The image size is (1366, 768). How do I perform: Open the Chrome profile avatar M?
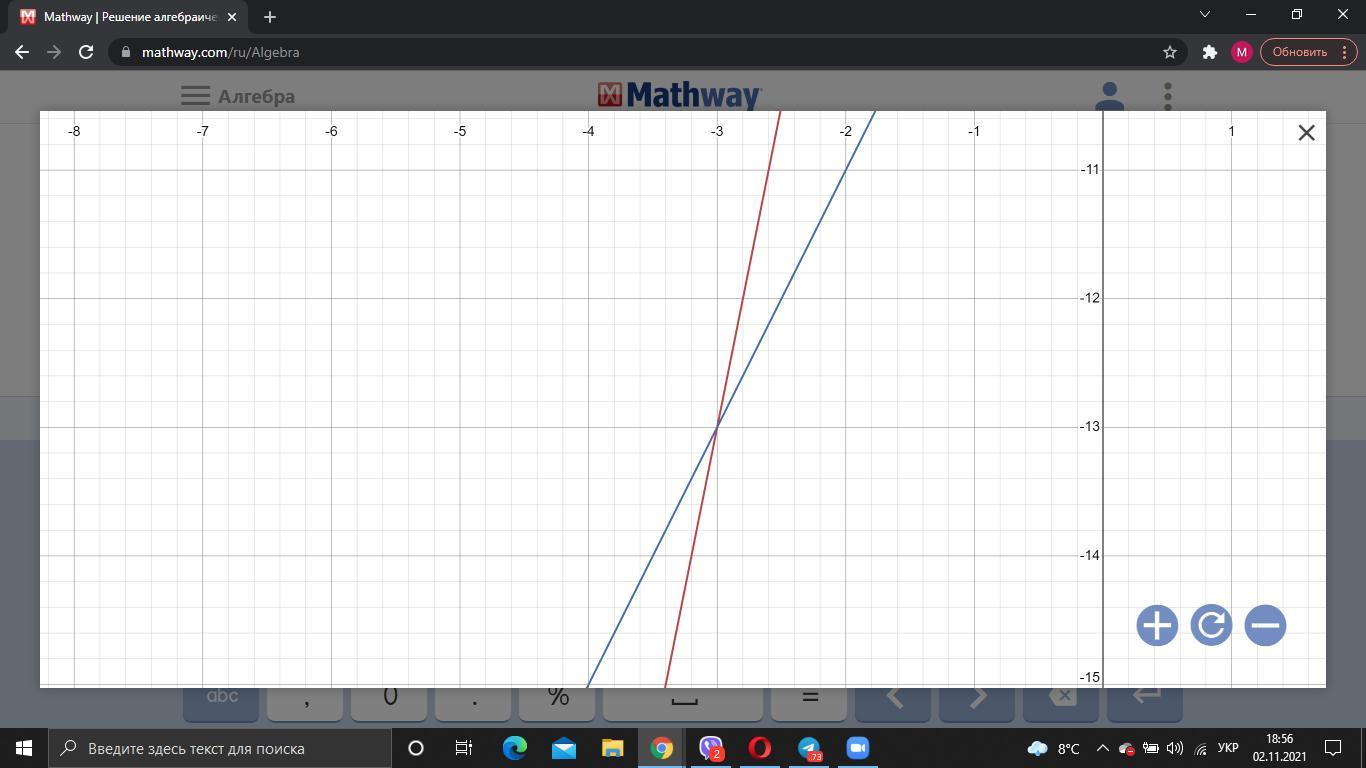(x=1241, y=52)
